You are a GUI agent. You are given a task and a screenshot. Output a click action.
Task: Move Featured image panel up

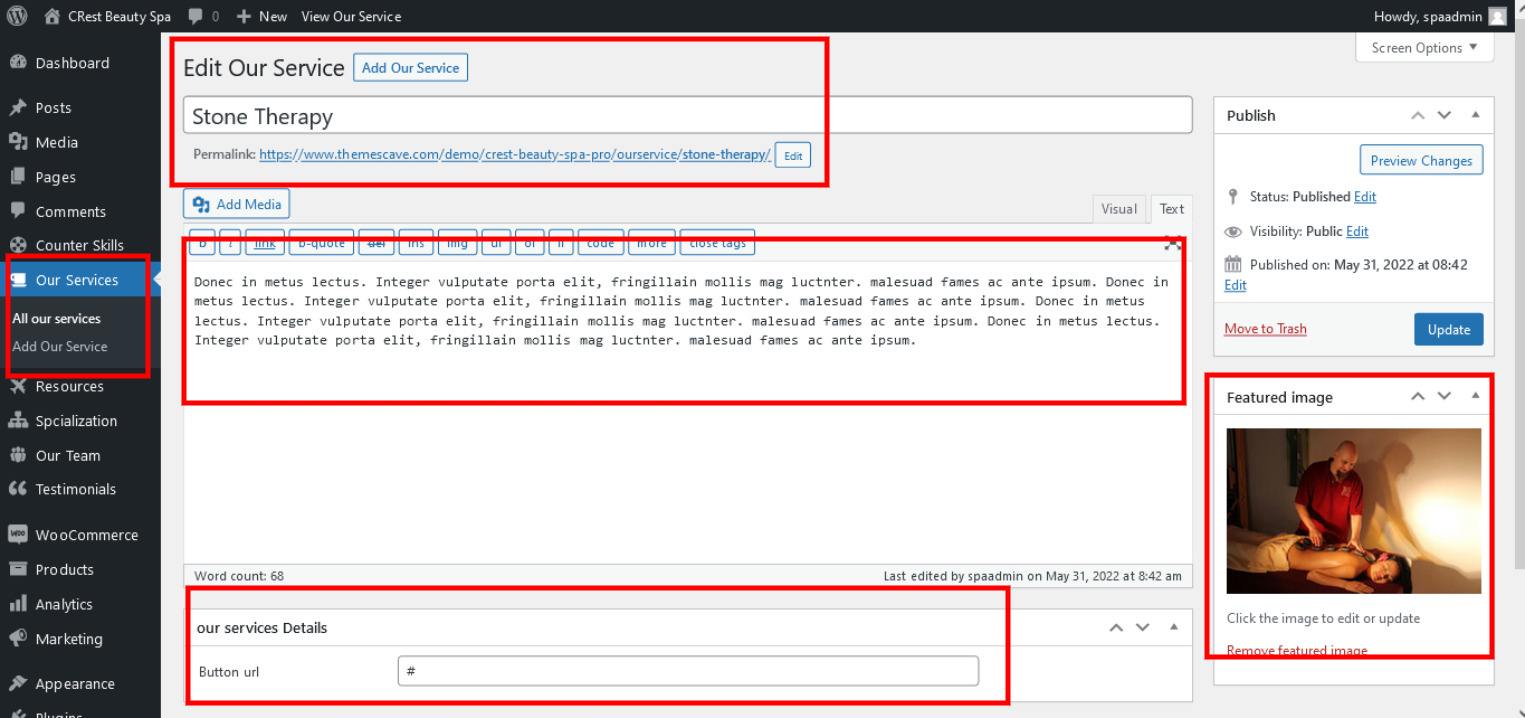(1418, 396)
